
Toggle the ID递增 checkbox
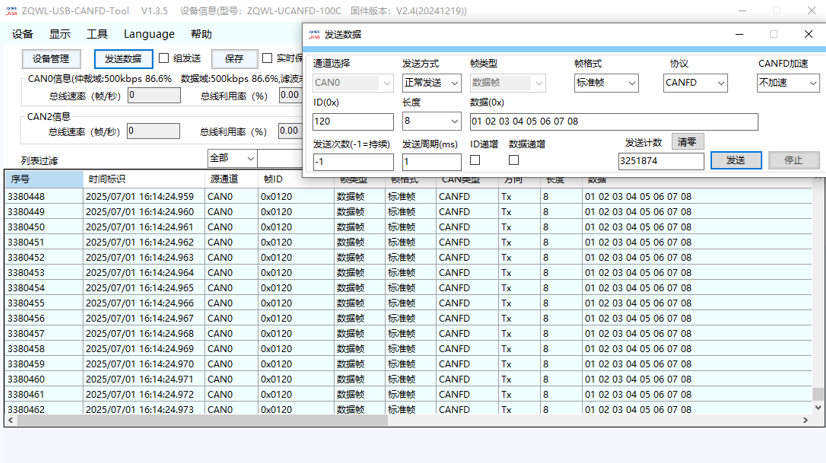[475, 160]
